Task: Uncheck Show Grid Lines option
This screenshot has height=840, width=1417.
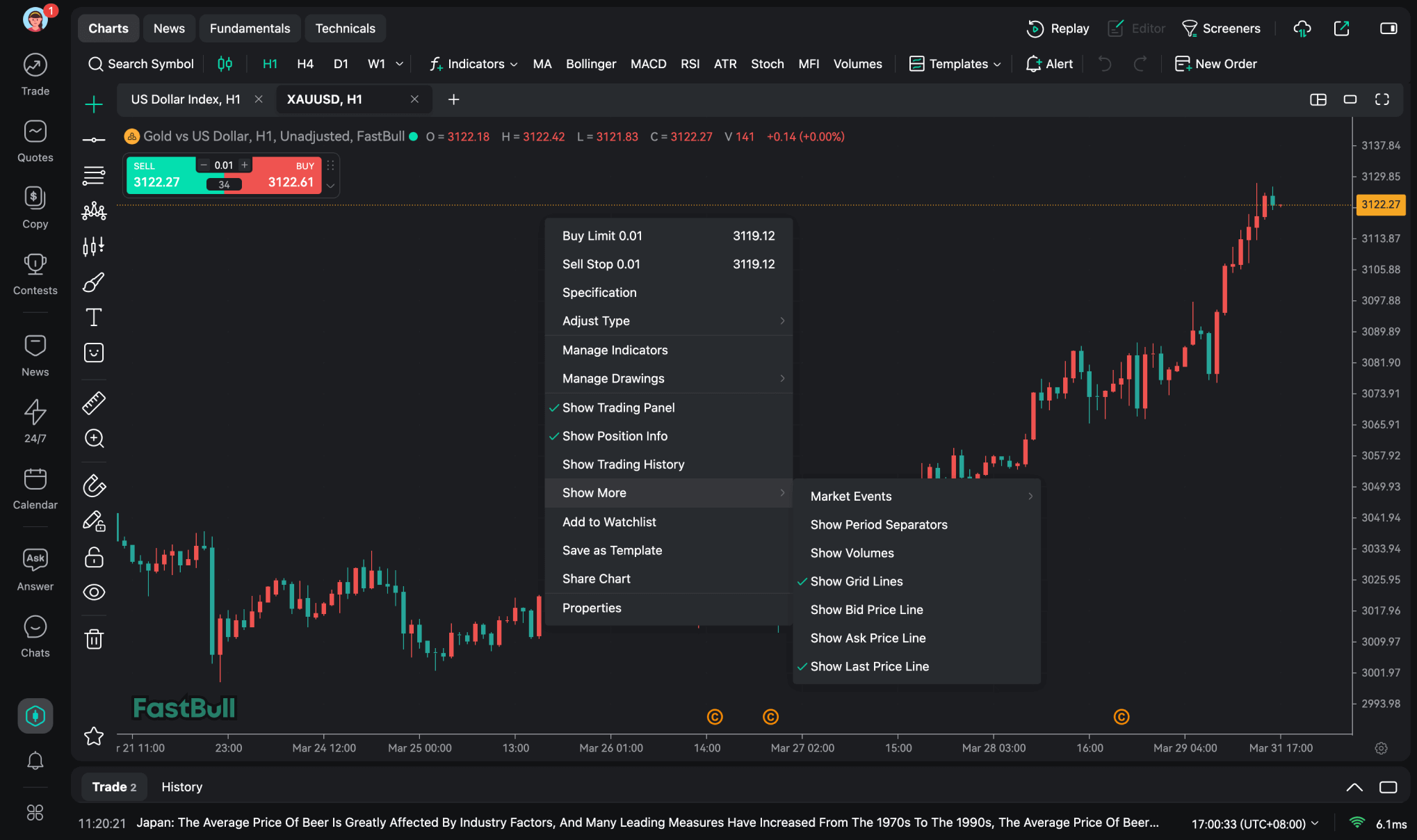Action: pyautogui.click(x=856, y=581)
